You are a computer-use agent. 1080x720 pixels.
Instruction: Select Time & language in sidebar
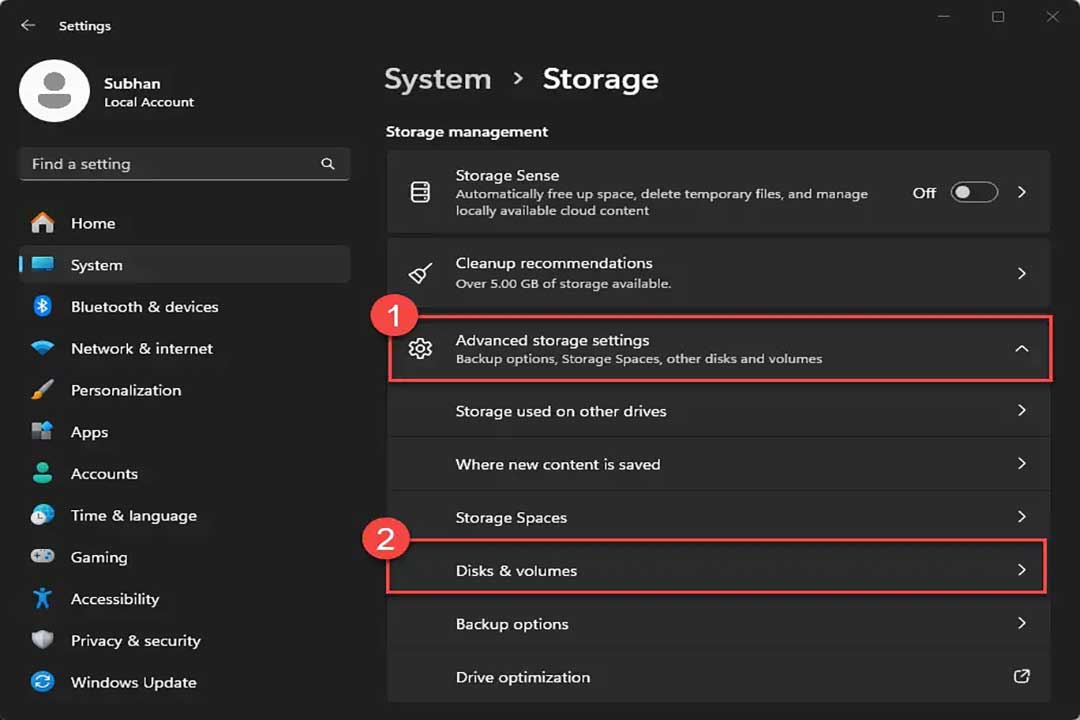tap(185, 515)
